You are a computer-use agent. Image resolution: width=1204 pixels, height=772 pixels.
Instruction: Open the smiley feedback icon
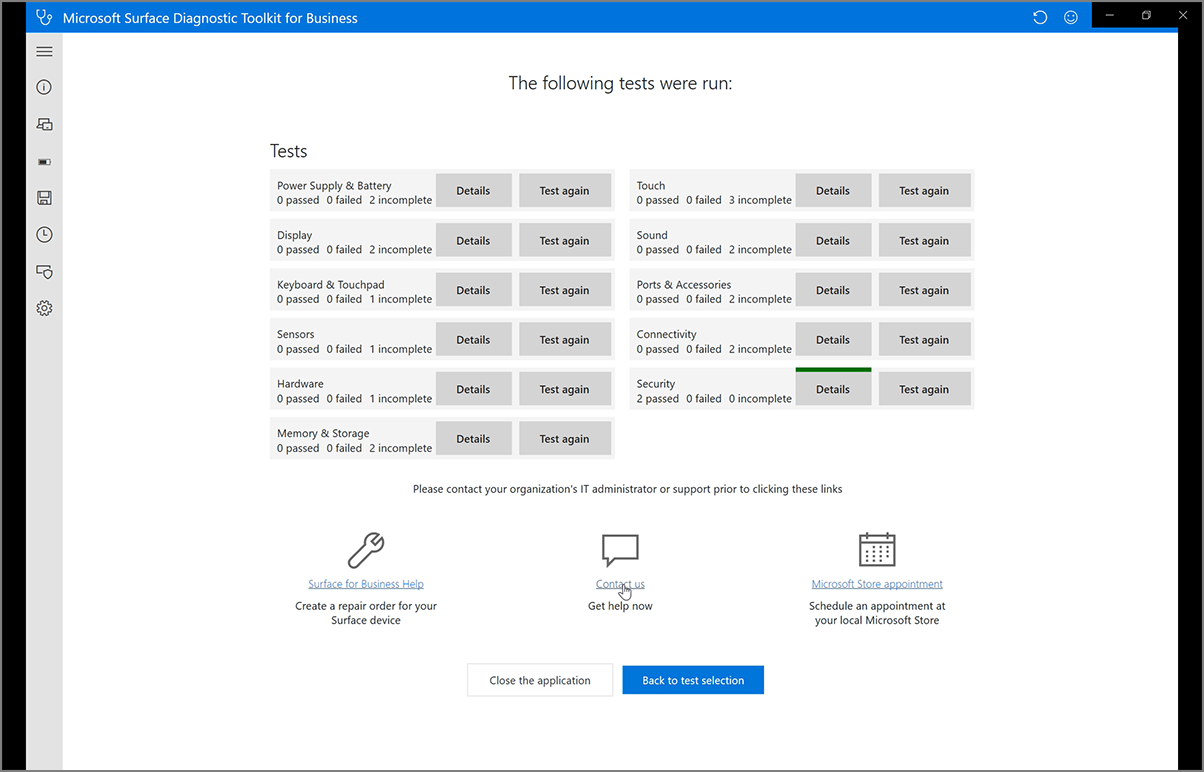click(1071, 17)
